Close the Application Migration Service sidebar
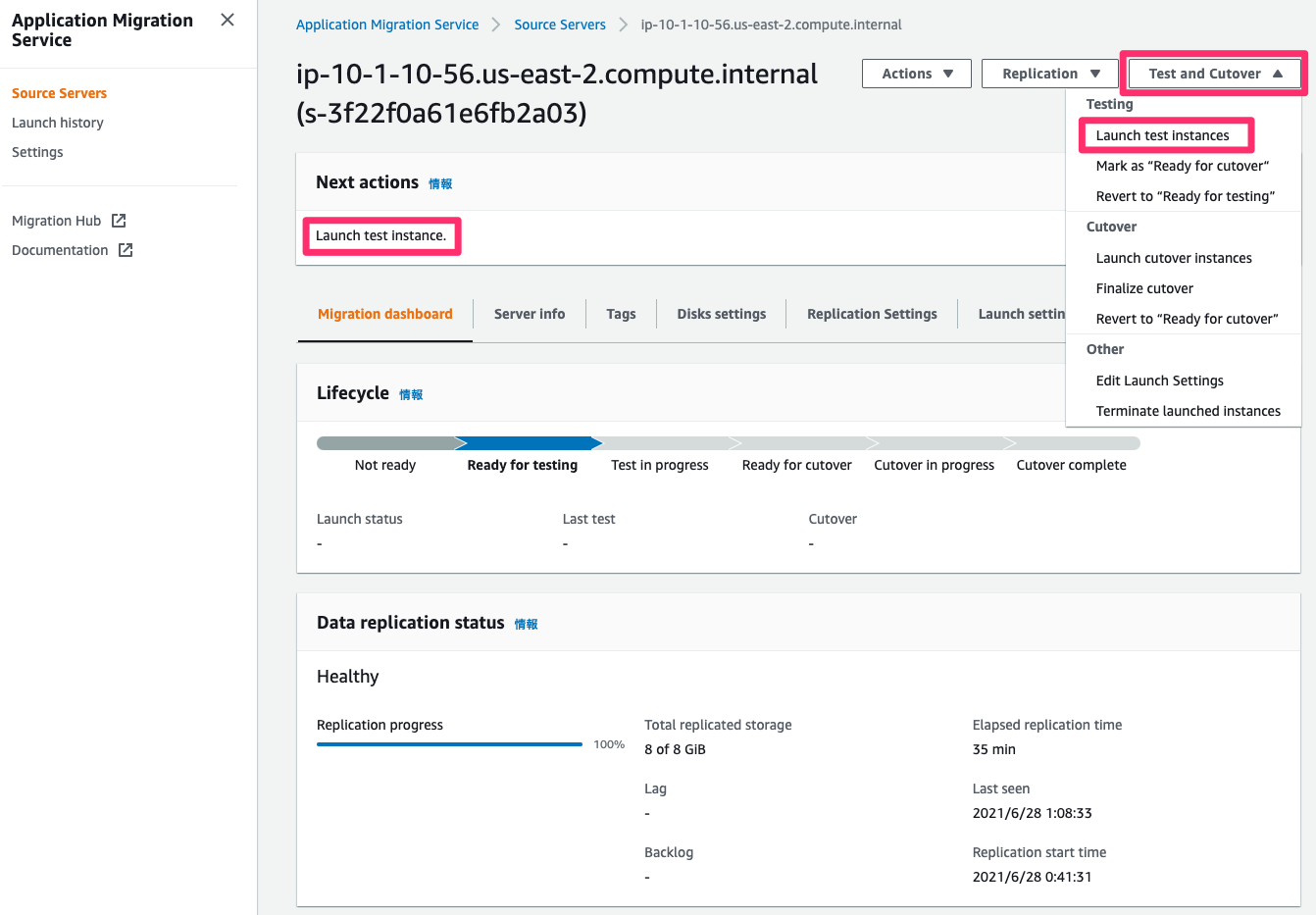This screenshot has height=915, width=1316. click(228, 20)
